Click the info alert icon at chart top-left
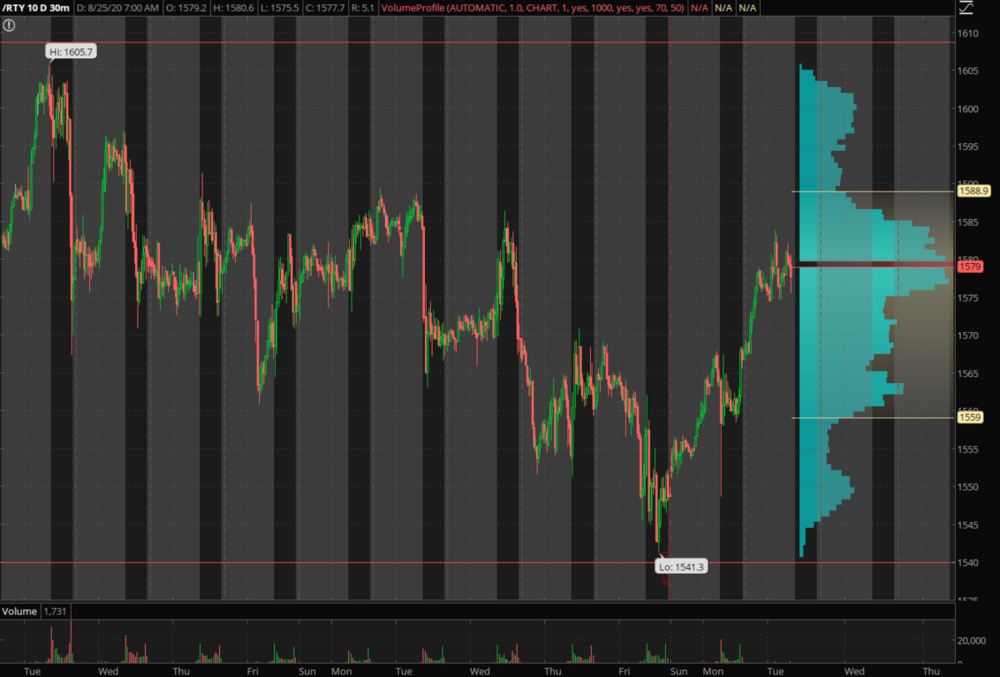The width and height of the screenshot is (1000, 677). pyautogui.click(x=9, y=25)
